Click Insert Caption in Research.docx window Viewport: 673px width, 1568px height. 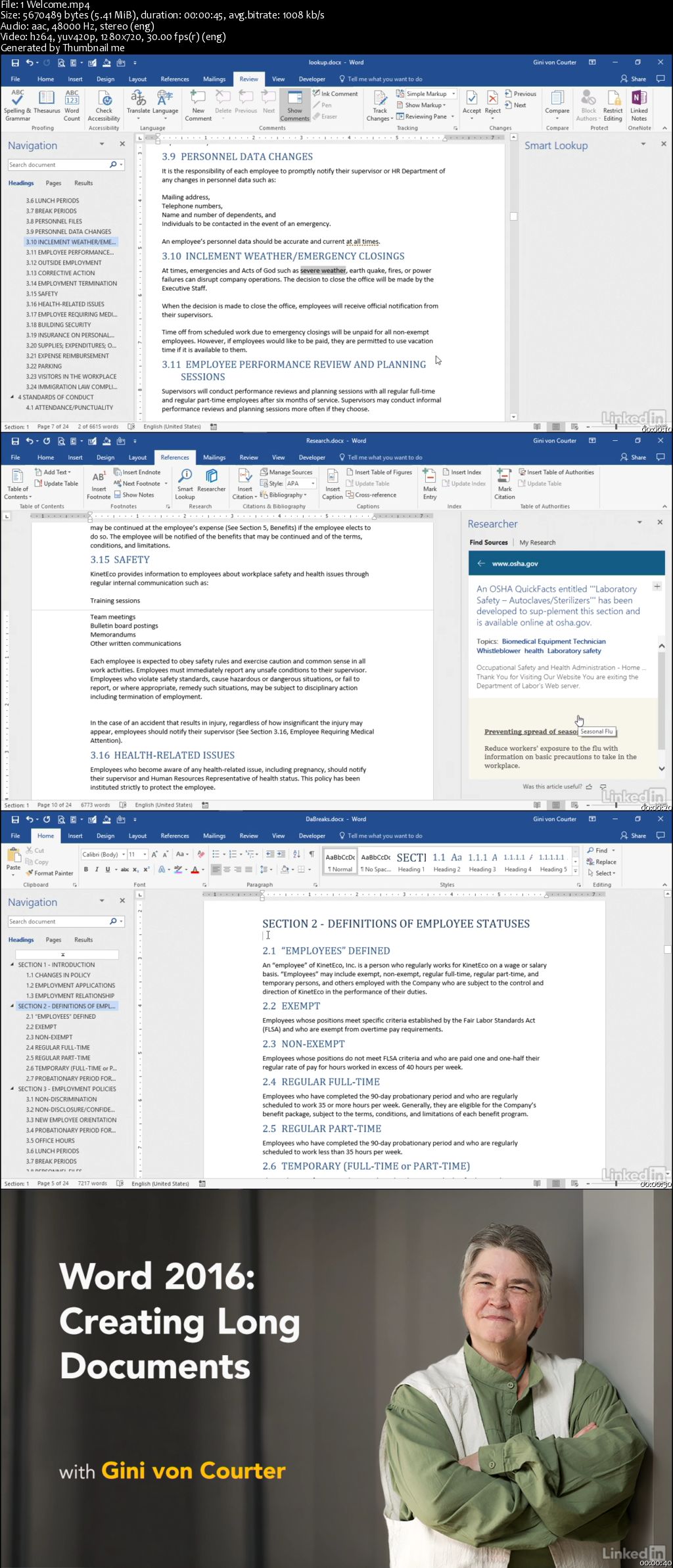click(x=333, y=484)
